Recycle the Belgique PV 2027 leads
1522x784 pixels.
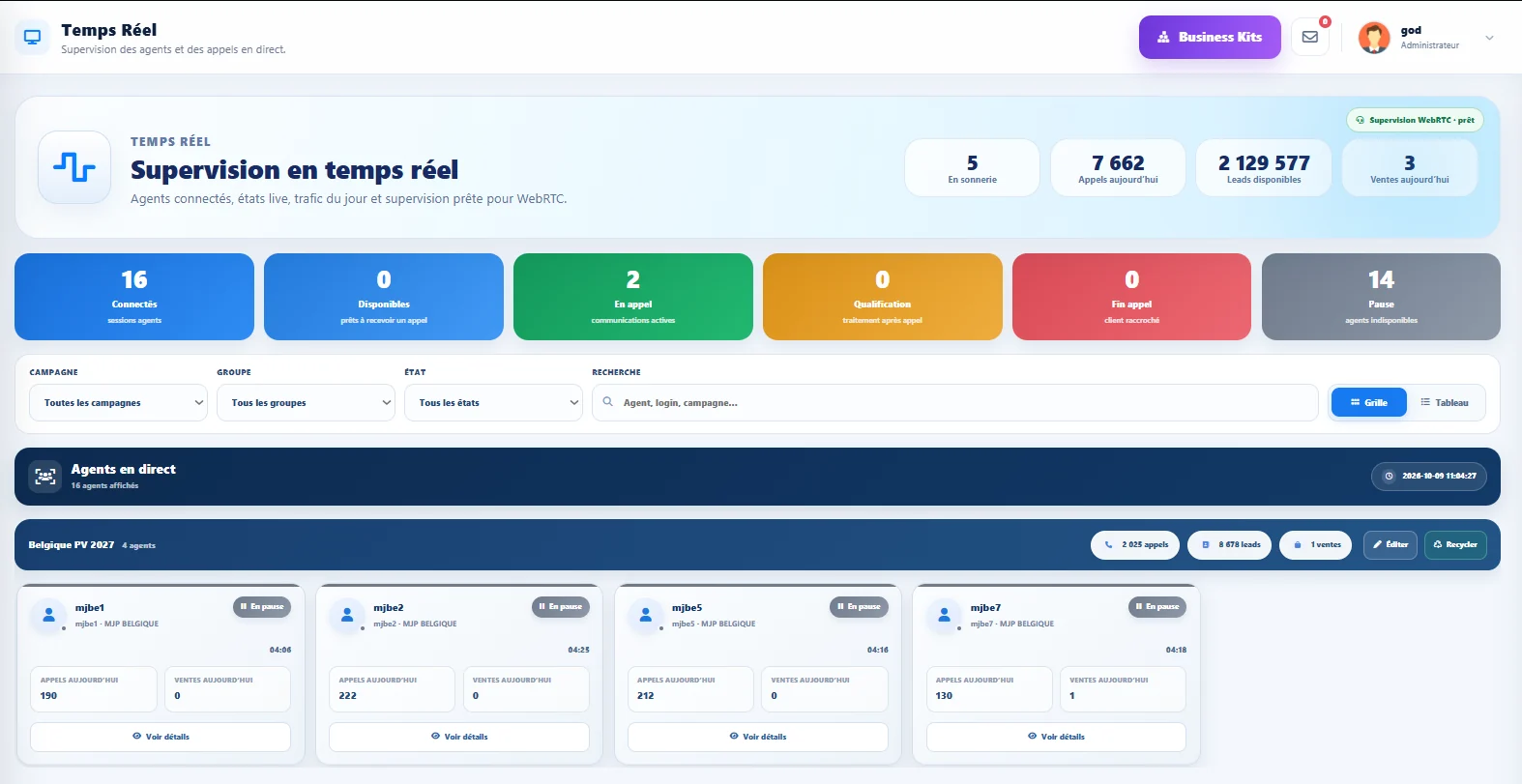[x=1455, y=544]
